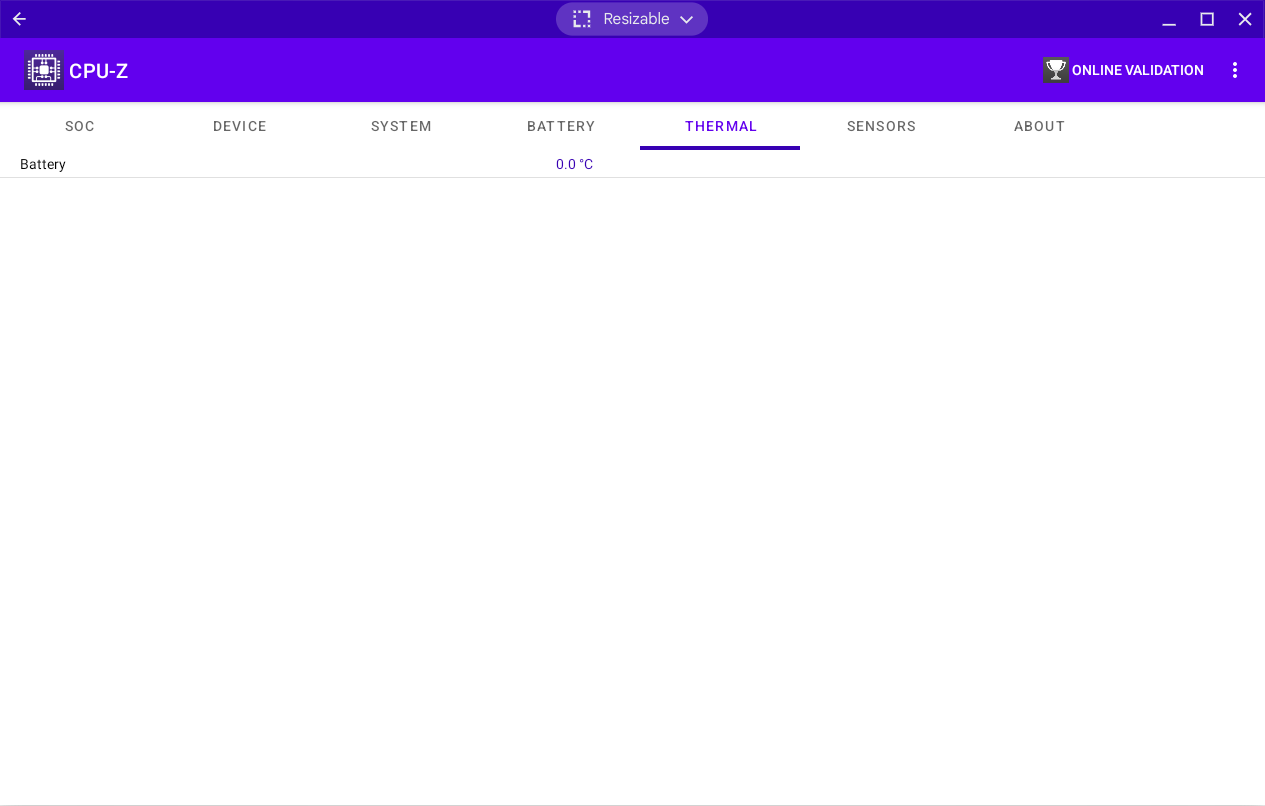Minimize the CPU-Z window

1169,19
